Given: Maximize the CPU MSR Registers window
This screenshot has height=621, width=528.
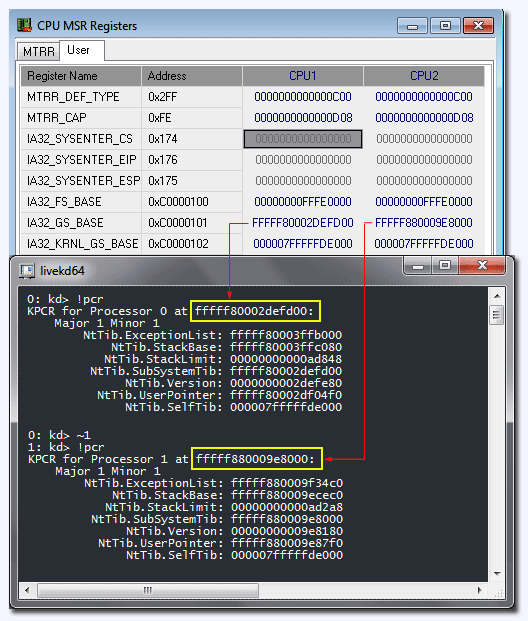Looking at the screenshot, I should coord(445,26).
